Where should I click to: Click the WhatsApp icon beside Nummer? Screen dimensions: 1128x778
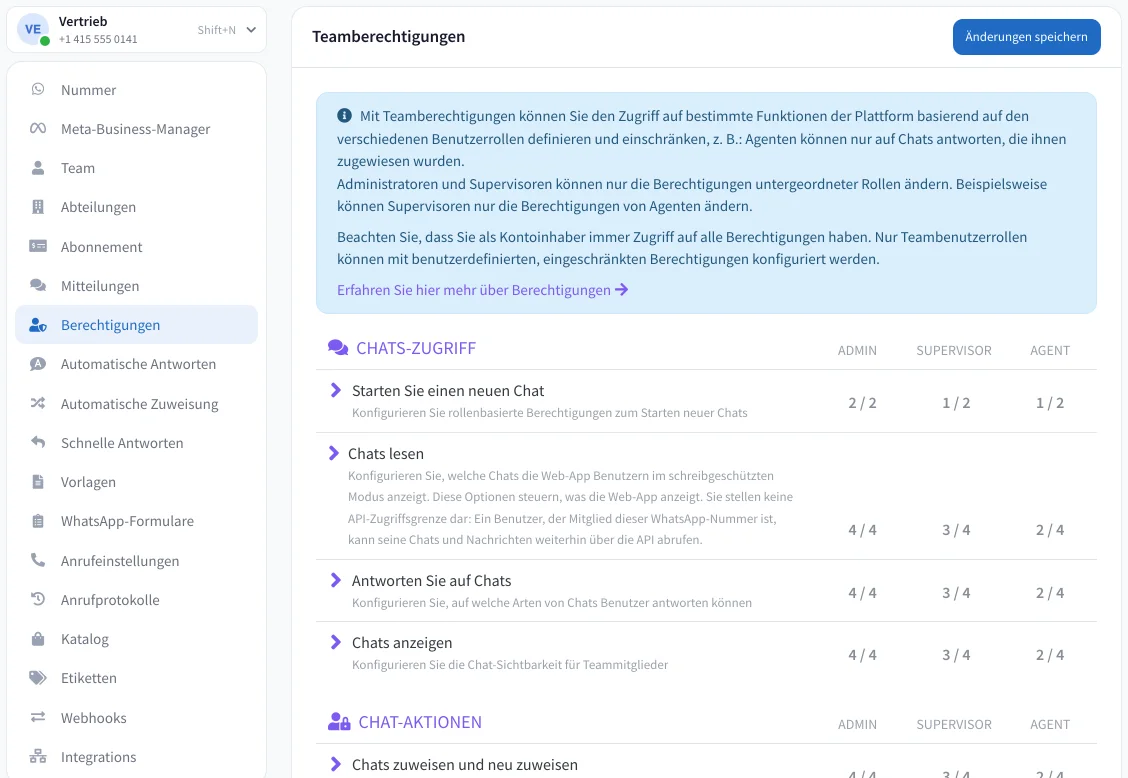38,89
